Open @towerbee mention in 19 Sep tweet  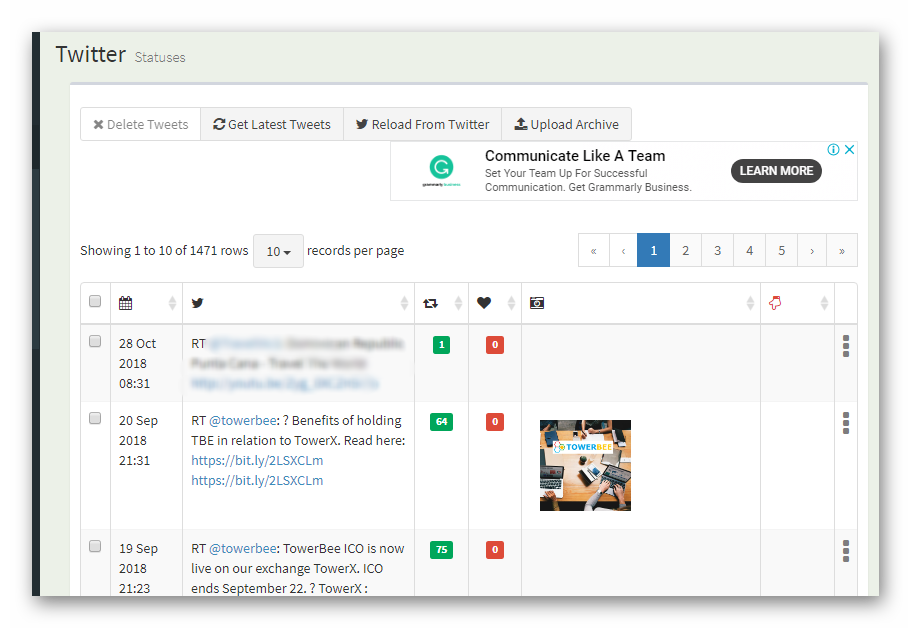pyautogui.click(x=243, y=548)
